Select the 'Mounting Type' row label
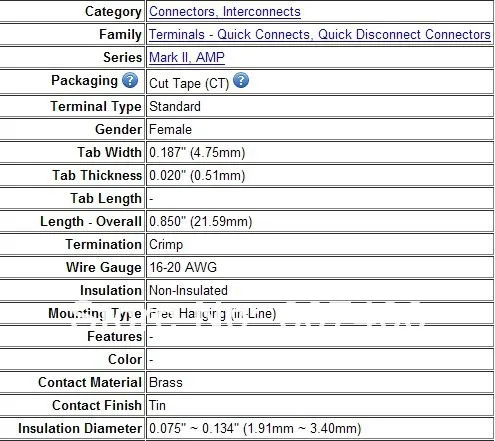The height and width of the screenshot is (441, 495). 95,314
